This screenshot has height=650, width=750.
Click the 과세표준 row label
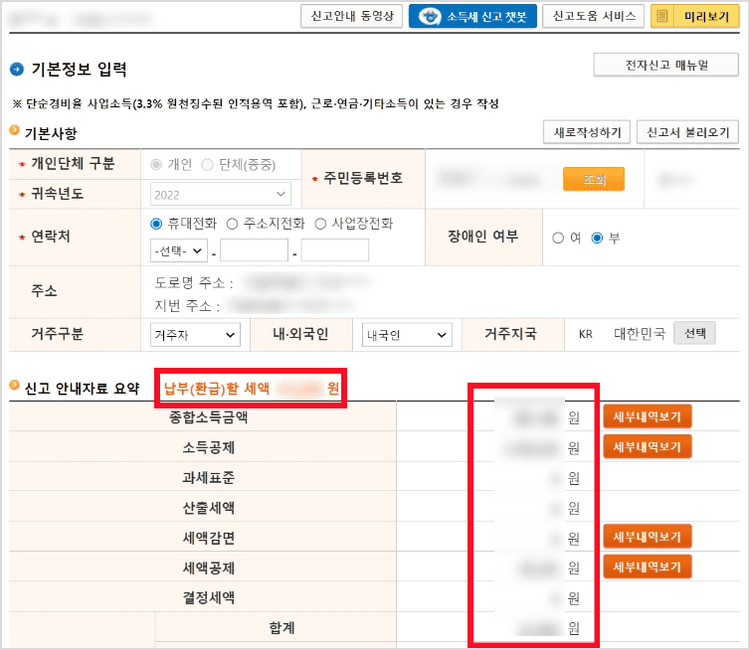[209, 477]
